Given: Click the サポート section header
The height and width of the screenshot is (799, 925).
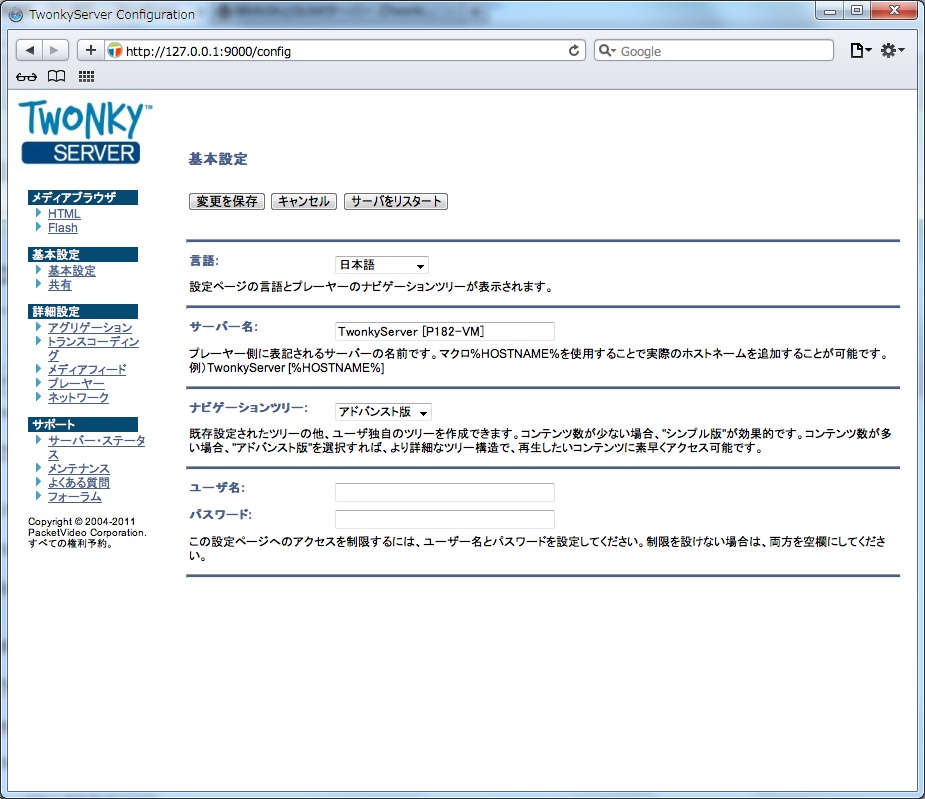Looking at the screenshot, I should 83,425.
